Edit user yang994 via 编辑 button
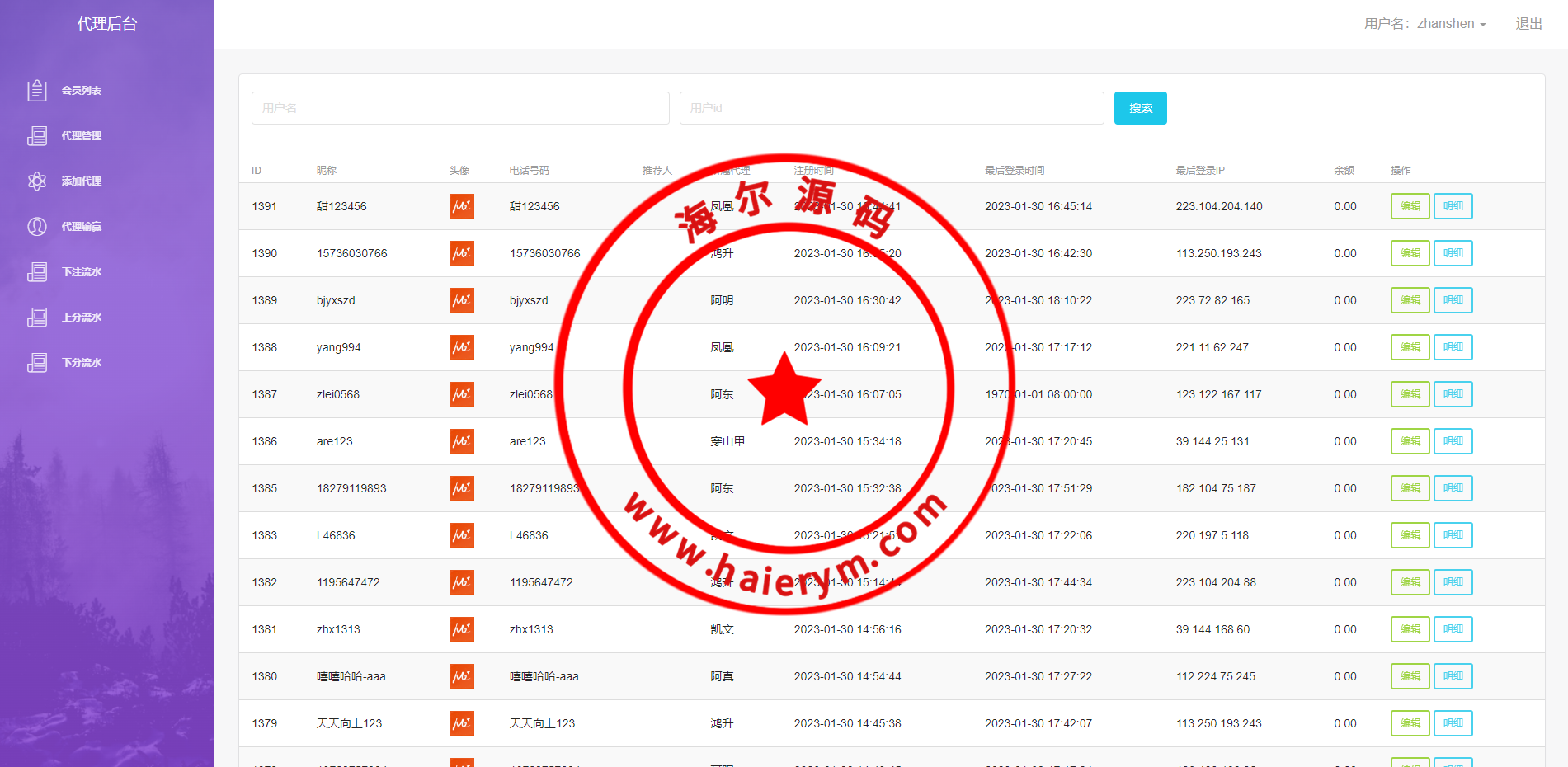This screenshot has height=767, width=1568. click(1410, 347)
